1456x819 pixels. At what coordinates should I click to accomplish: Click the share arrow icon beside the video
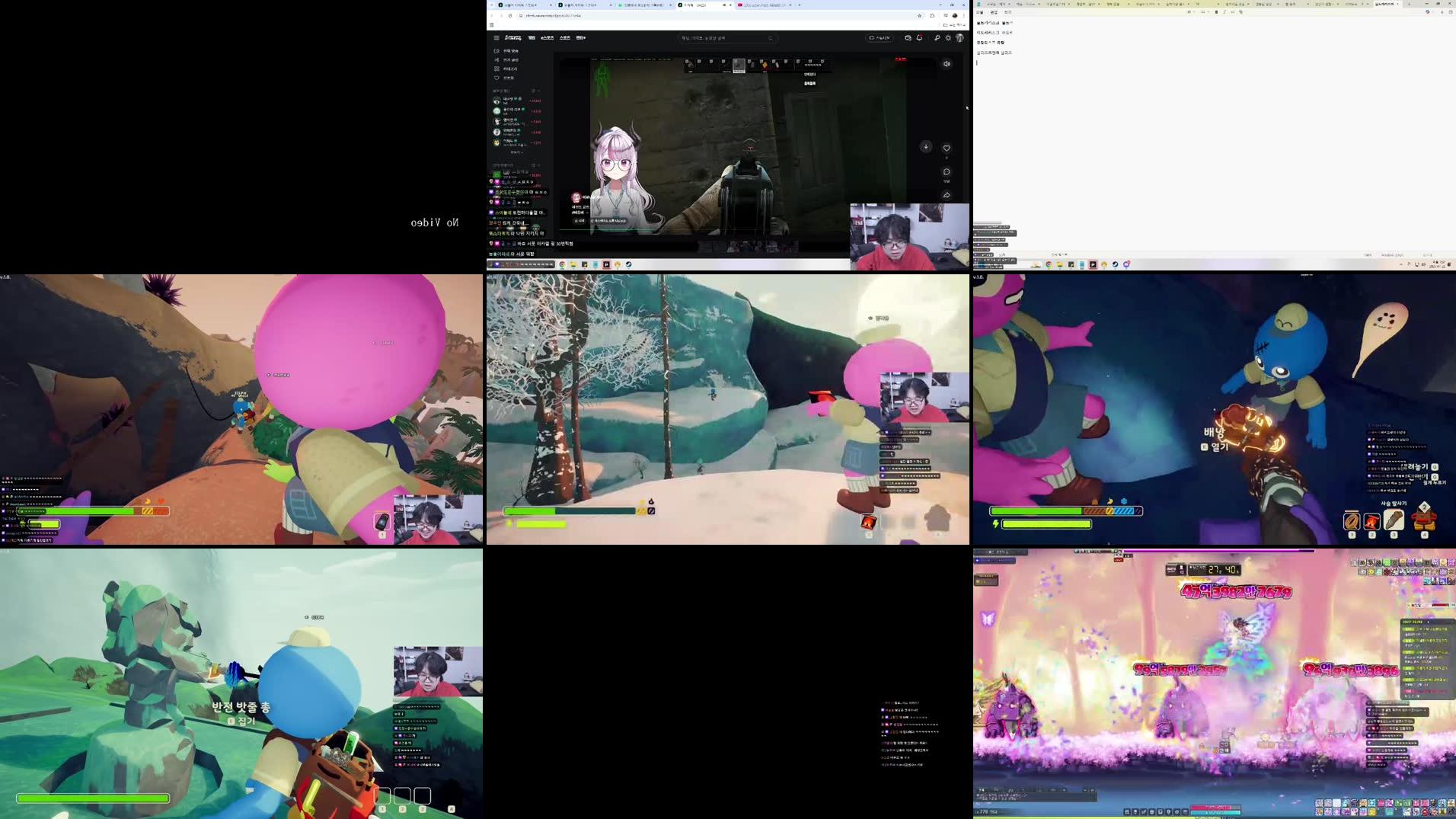point(947,195)
